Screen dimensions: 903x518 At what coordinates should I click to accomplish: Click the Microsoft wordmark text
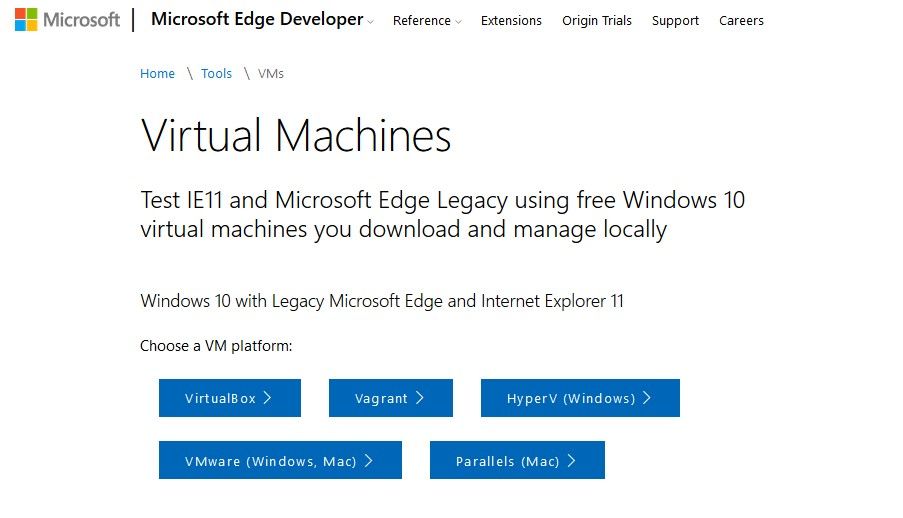81,20
